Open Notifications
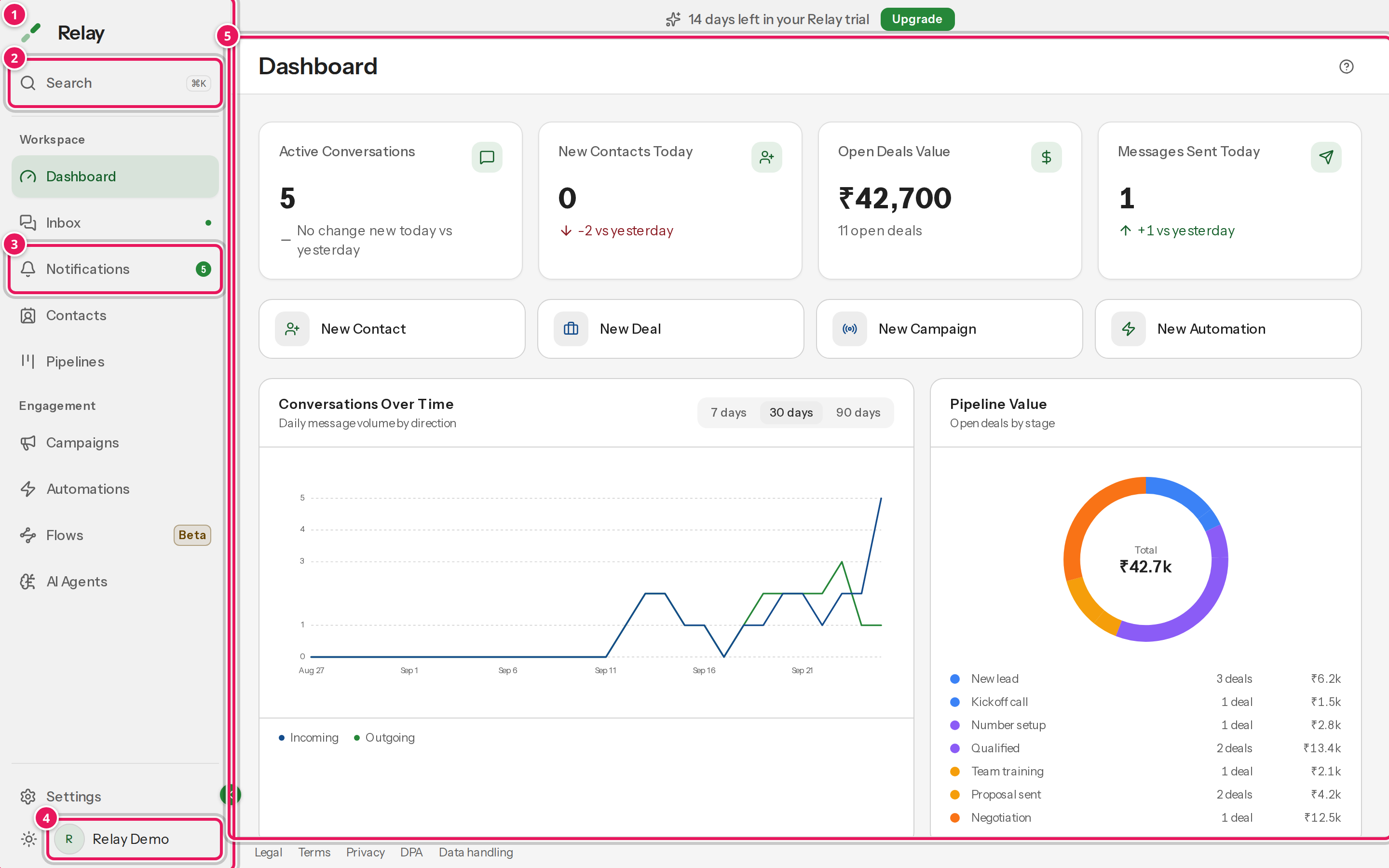This screenshot has height=868, width=1389. (115, 269)
